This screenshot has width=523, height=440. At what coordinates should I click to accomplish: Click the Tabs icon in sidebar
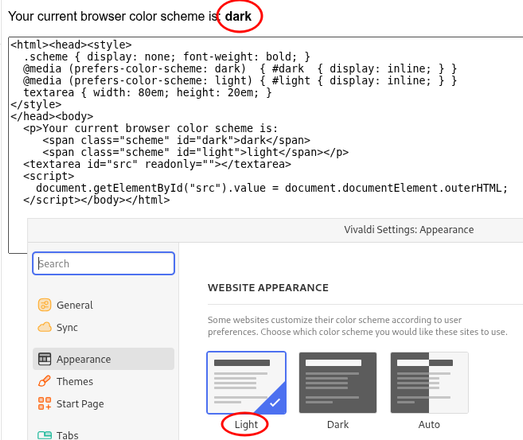click(x=44, y=435)
